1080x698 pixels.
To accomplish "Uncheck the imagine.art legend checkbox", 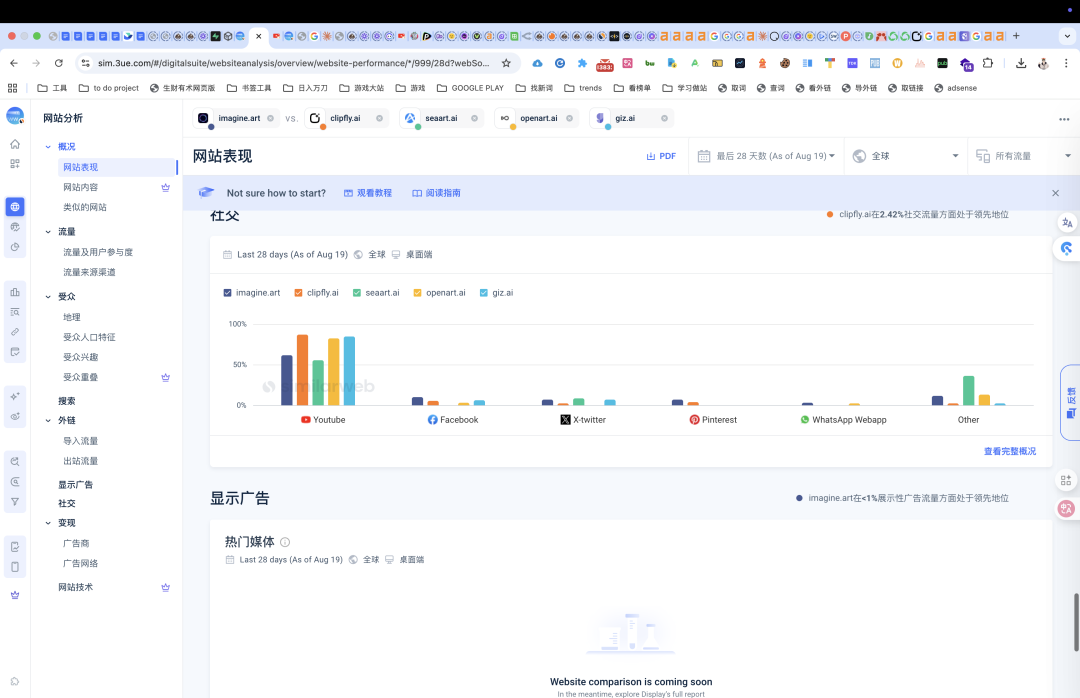I will [x=227, y=293].
